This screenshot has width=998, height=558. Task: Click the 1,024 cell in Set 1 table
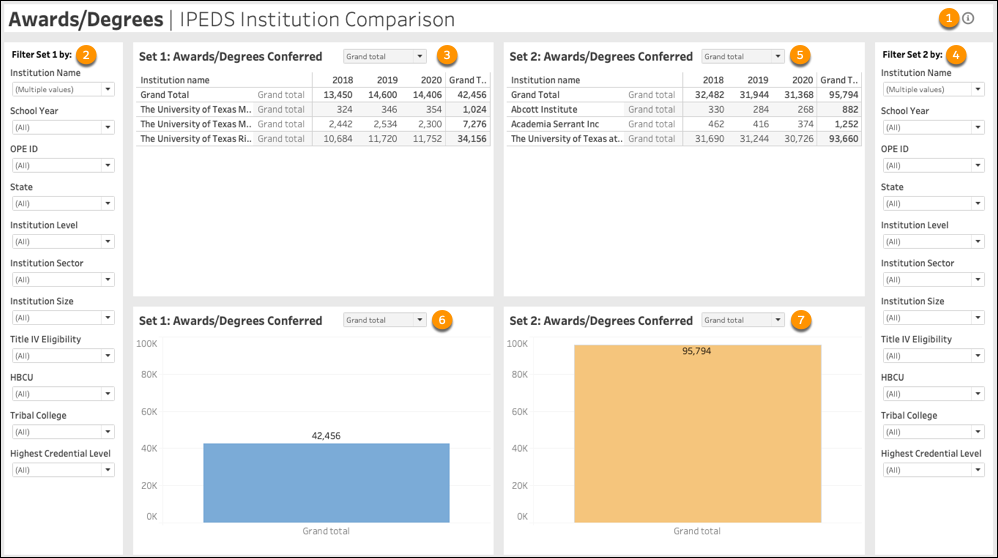tap(475, 109)
